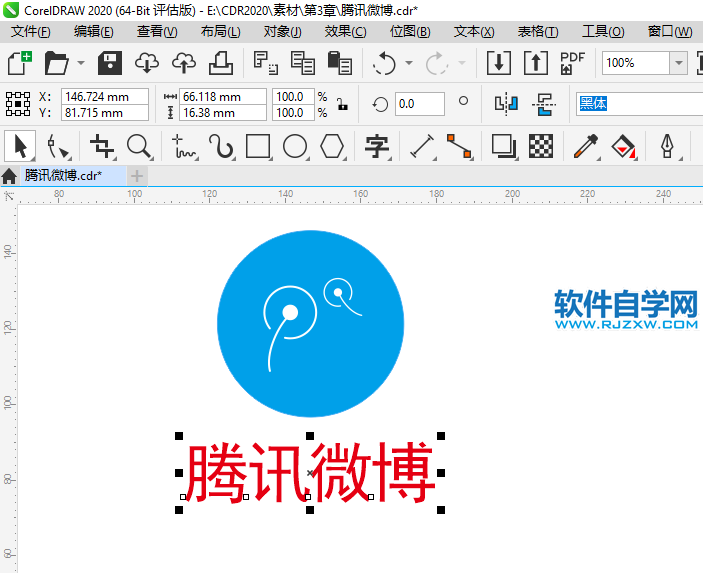703x573 pixels.
Task: Click the cloud download icon
Action: tap(147, 63)
